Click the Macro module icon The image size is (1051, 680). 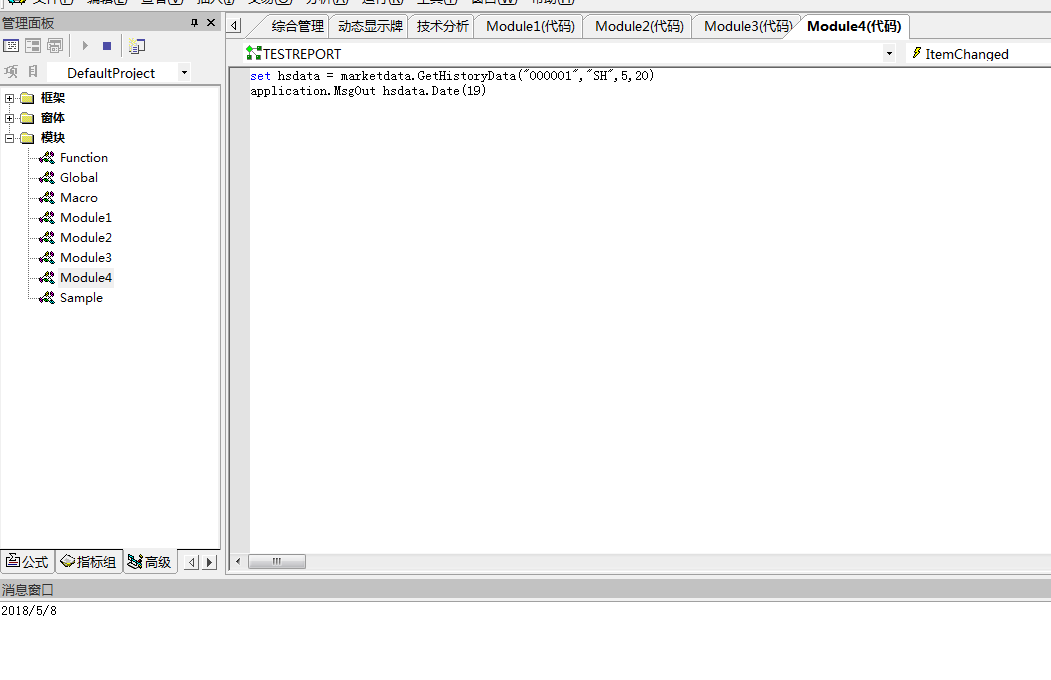coord(47,198)
